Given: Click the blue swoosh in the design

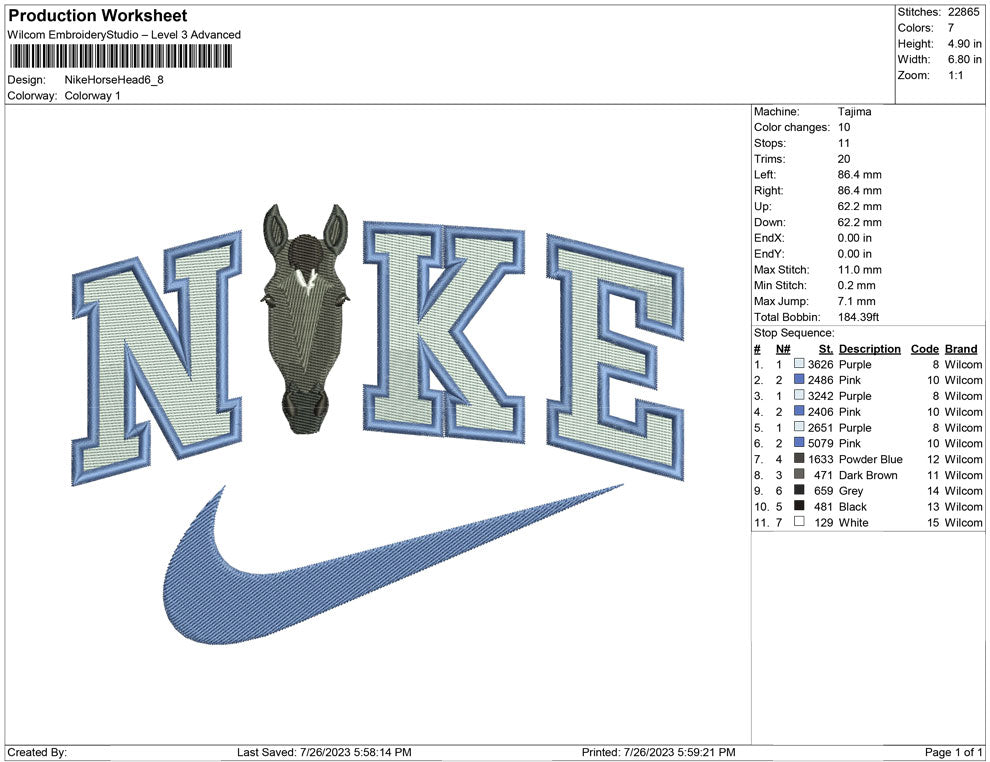Looking at the screenshot, I should (x=393, y=564).
